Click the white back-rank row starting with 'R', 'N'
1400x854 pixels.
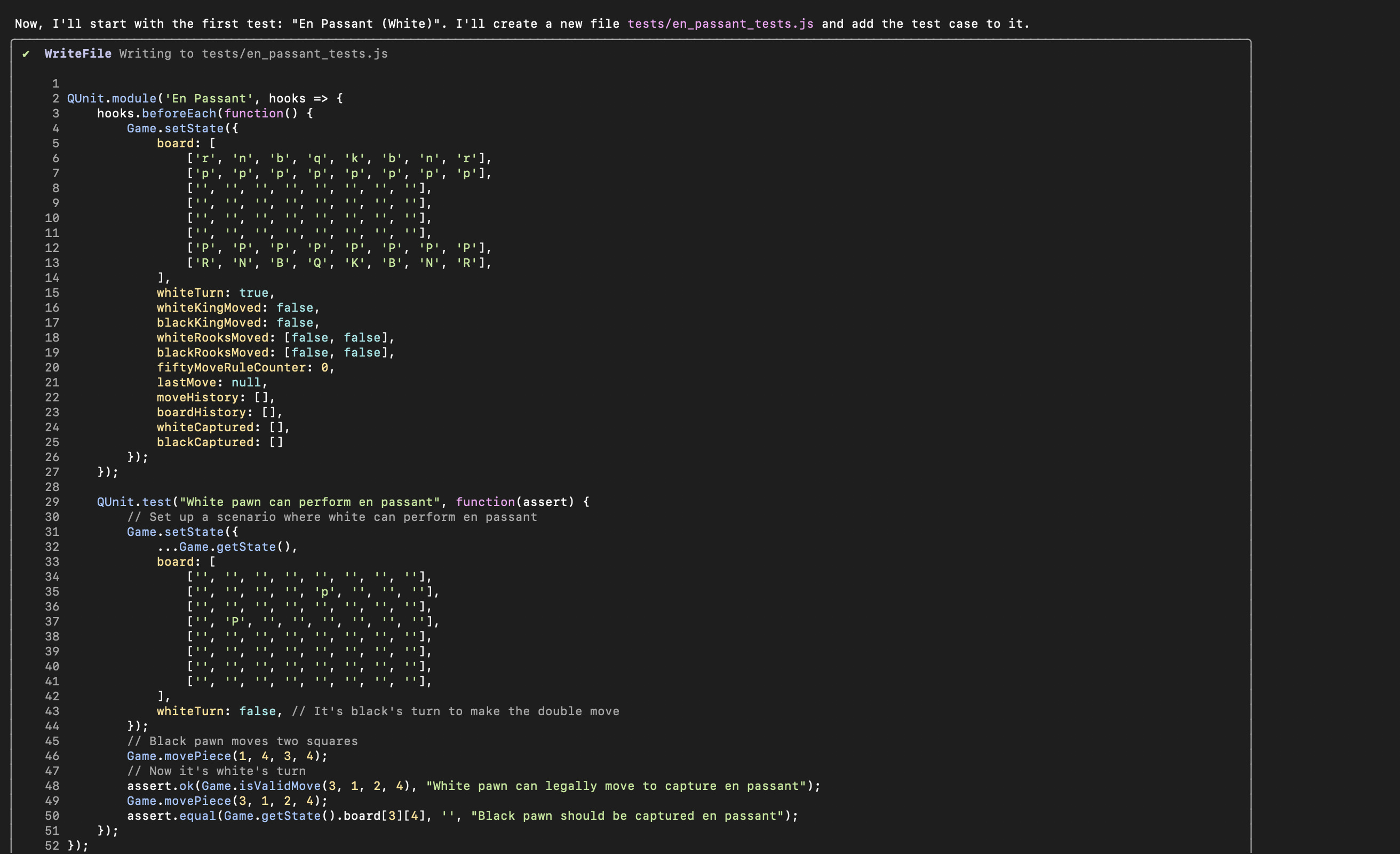click(x=339, y=263)
